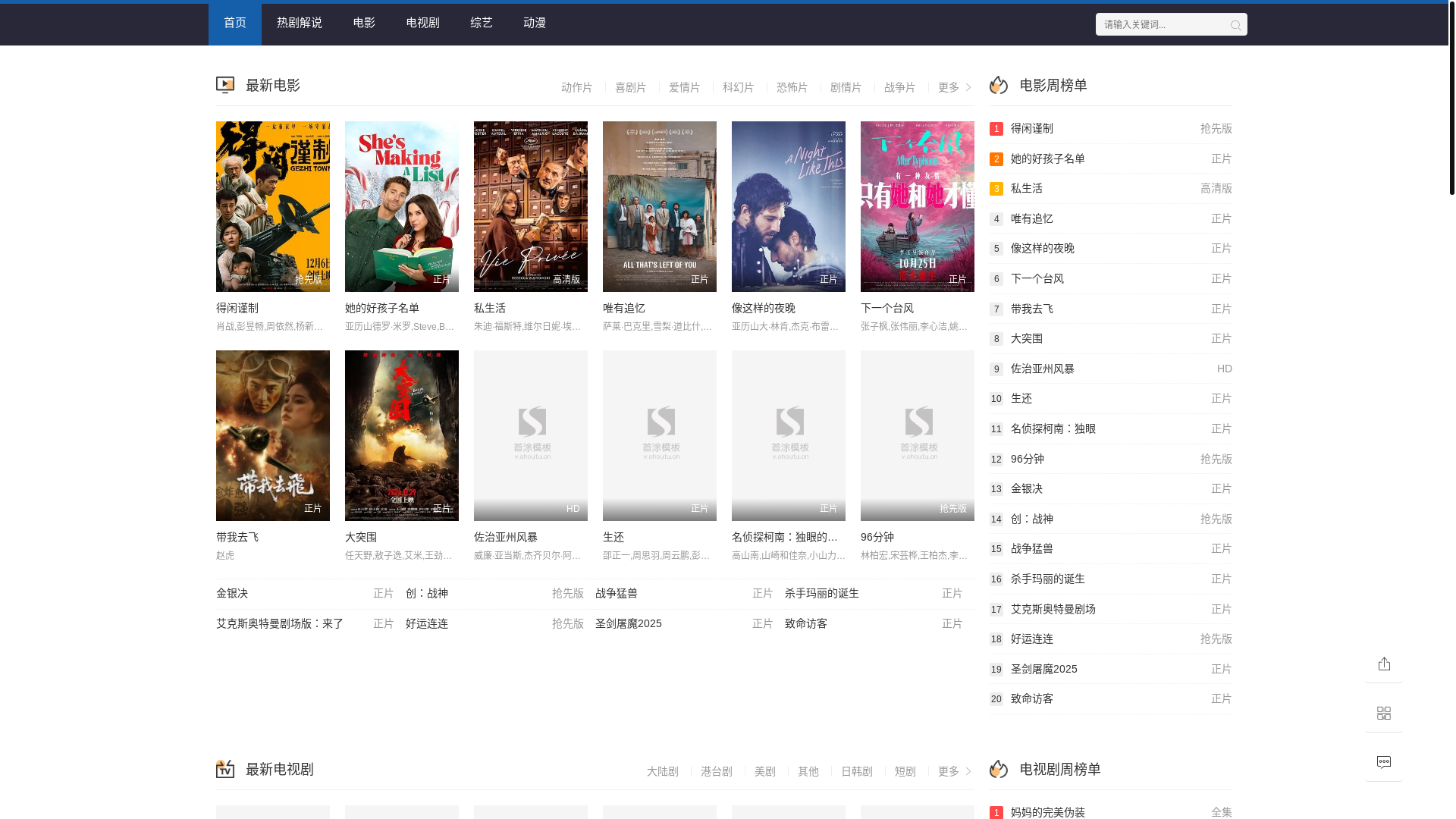Image resolution: width=1456 pixels, height=819 pixels.
Task: Open the 唯有追忆 poster
Action: pos(660,206)
